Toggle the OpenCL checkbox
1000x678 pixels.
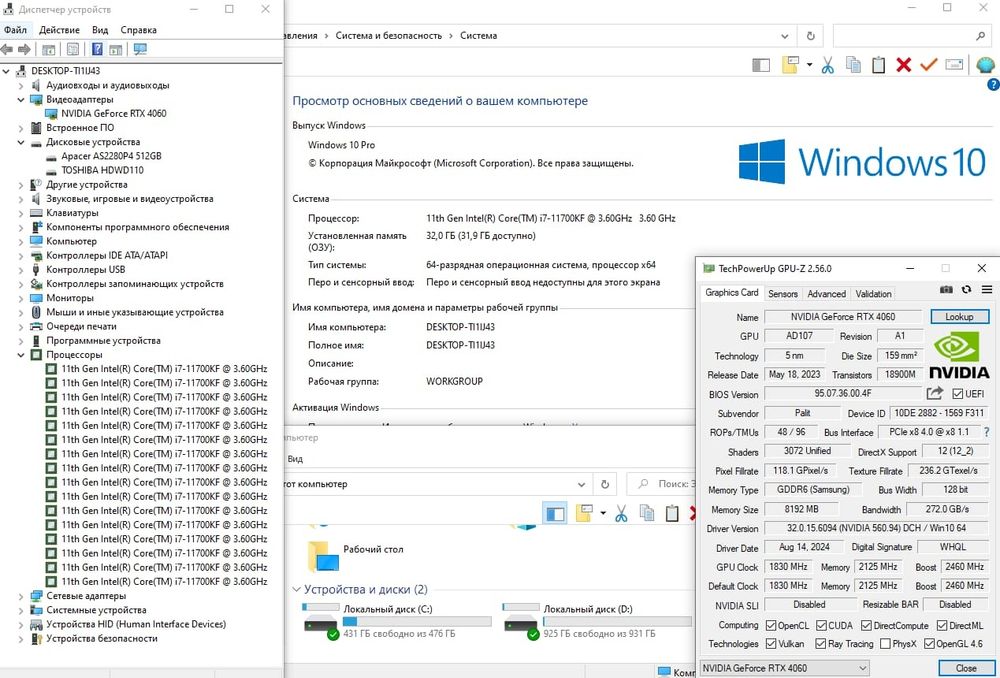pyautogui.click(x=770, y=625)
